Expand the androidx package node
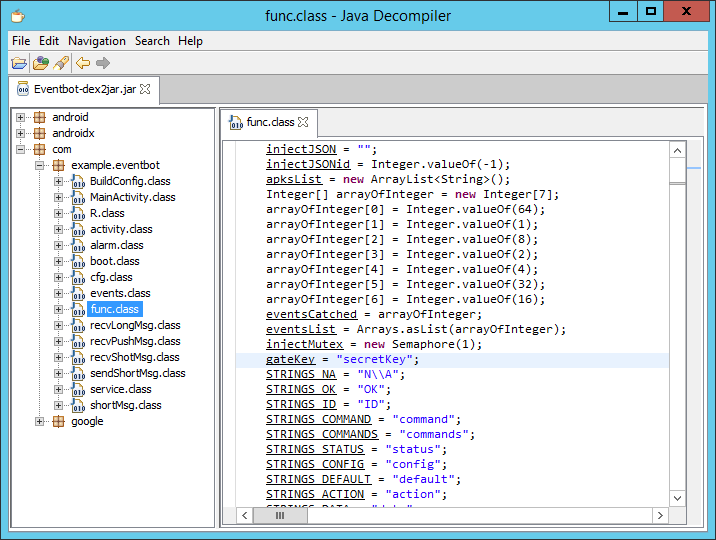The height and width of the screenshot is (540, 716). (20, 133)
